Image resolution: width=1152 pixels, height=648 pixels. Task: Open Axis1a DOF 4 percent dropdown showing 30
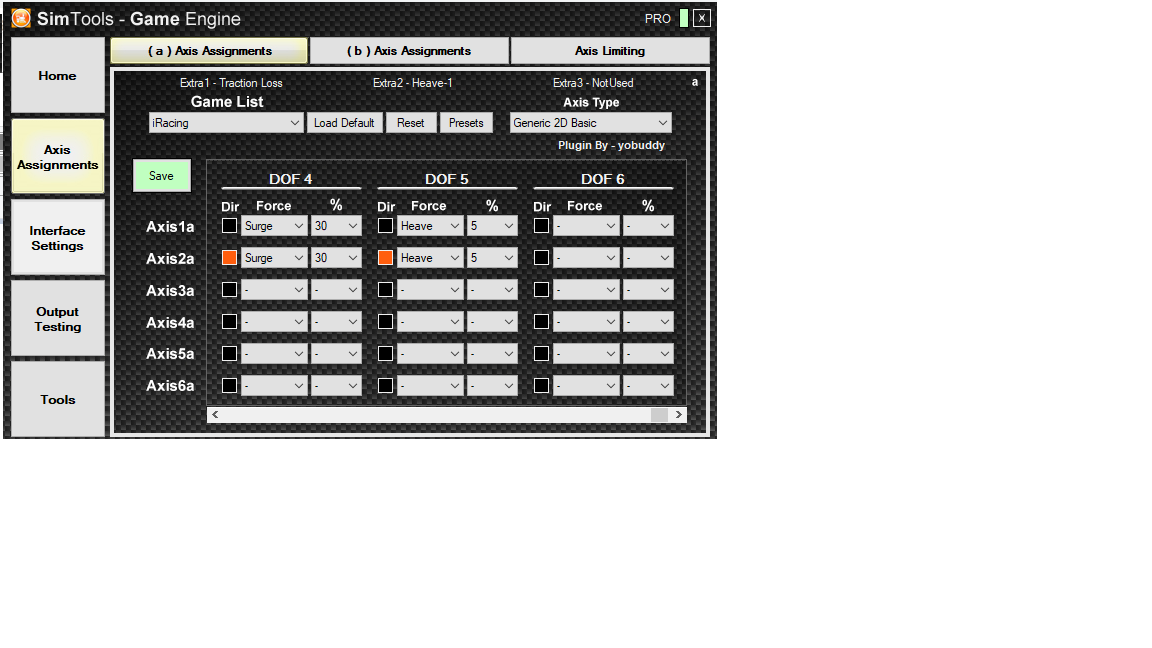[x=336, y=226]
